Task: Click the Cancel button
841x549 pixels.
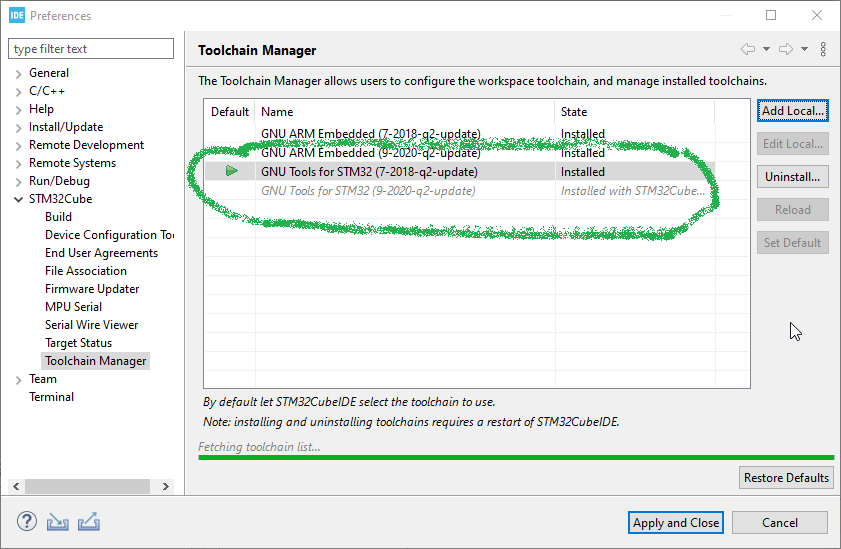Action: [780, 523]
